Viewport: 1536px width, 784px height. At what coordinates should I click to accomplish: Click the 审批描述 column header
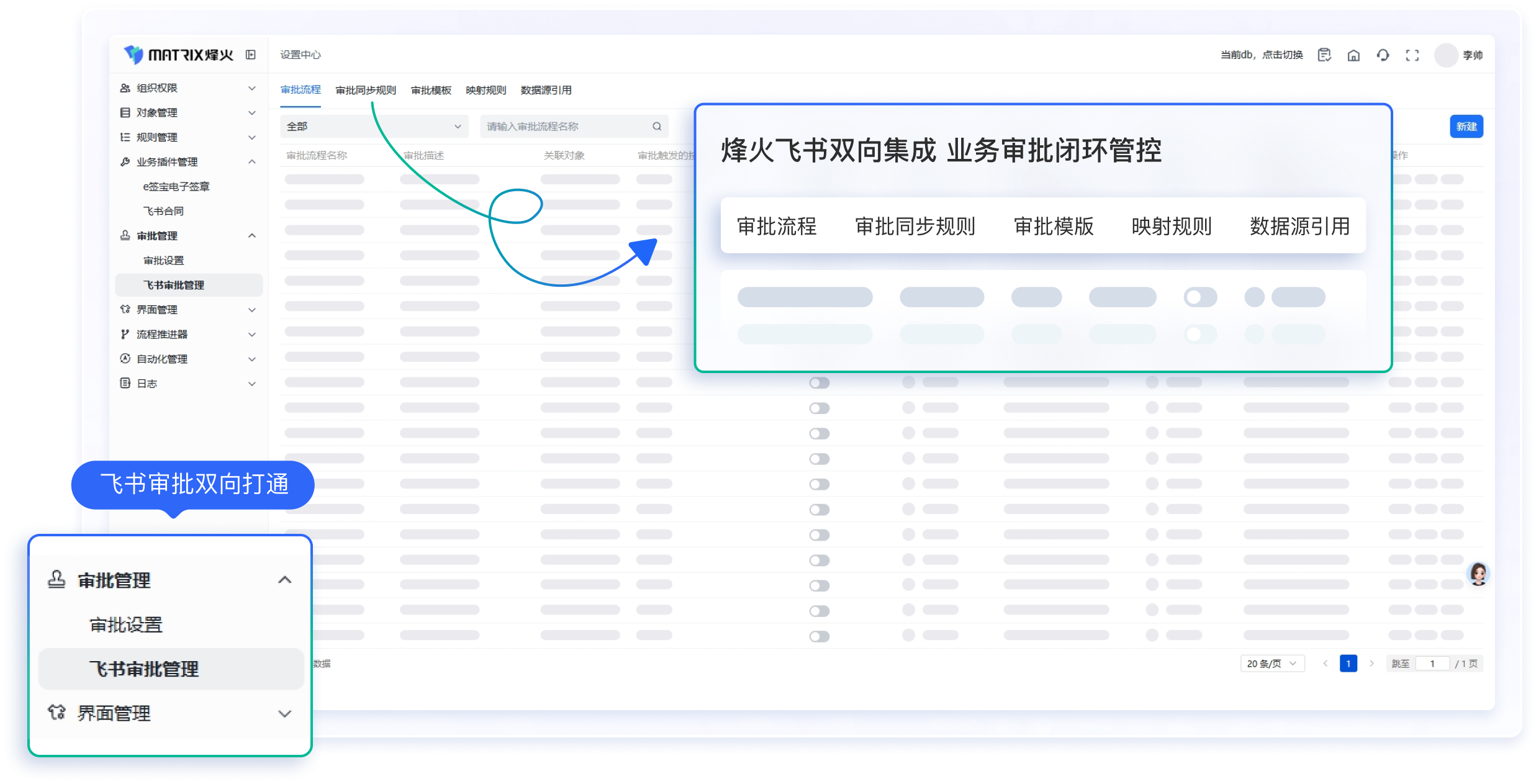(x=424, y=155)
